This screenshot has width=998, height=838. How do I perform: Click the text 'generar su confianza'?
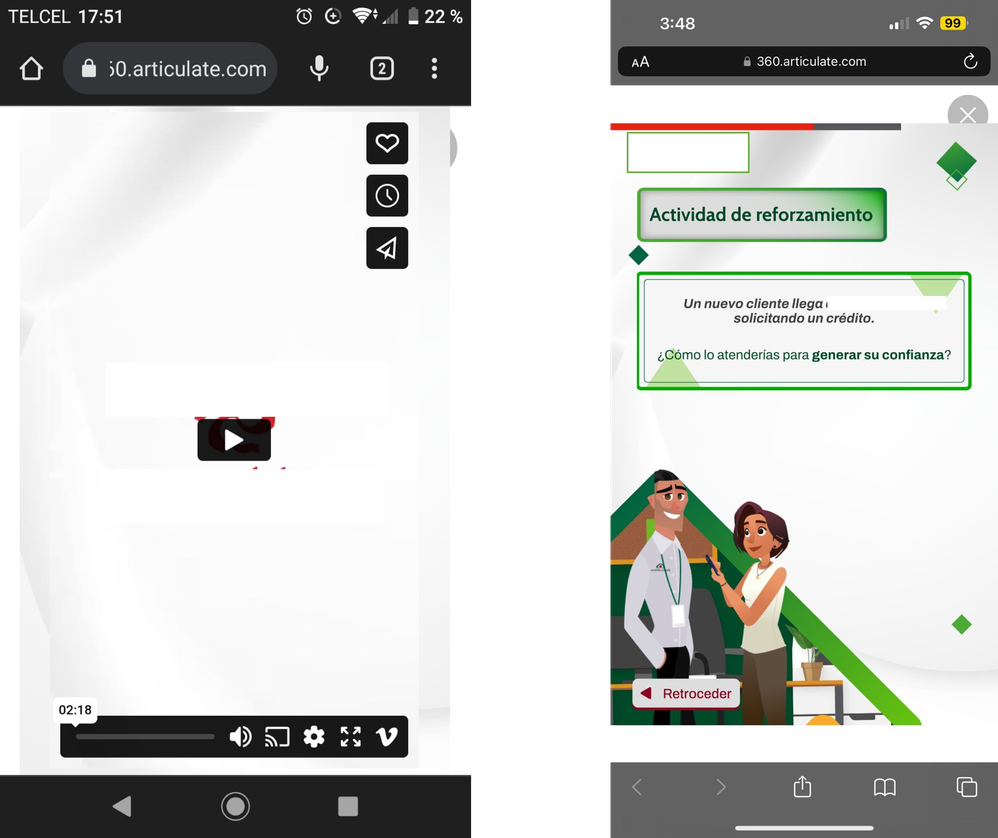click(x=878, y=355)
